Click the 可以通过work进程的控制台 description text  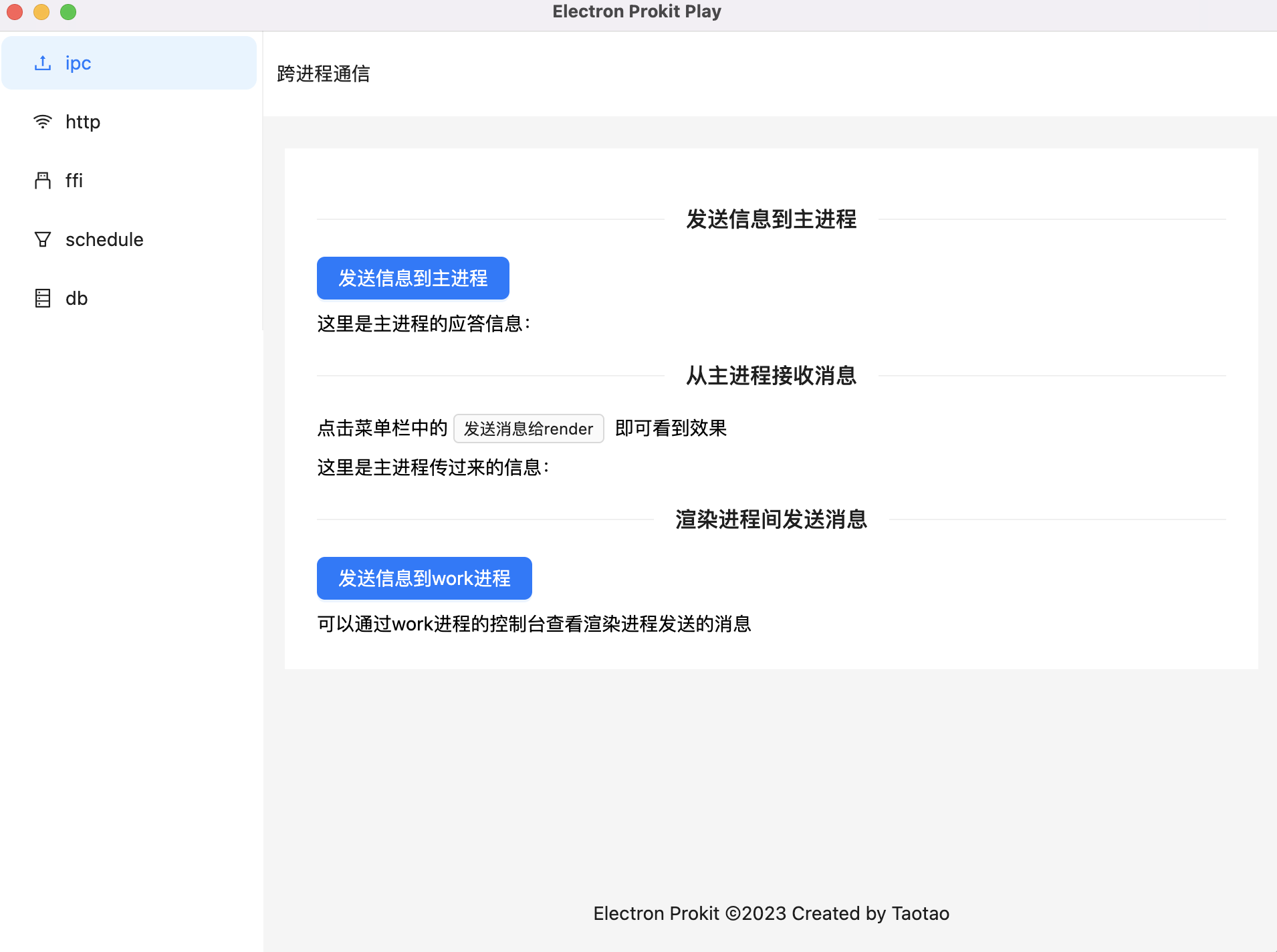click(x=534, y=624)
